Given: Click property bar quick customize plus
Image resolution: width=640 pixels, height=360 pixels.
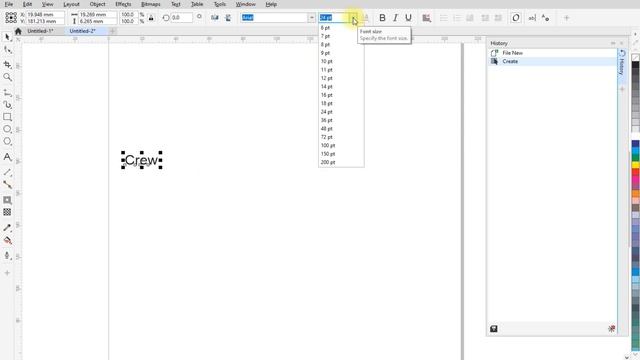Looking at the screenshot, I should 567,18.
